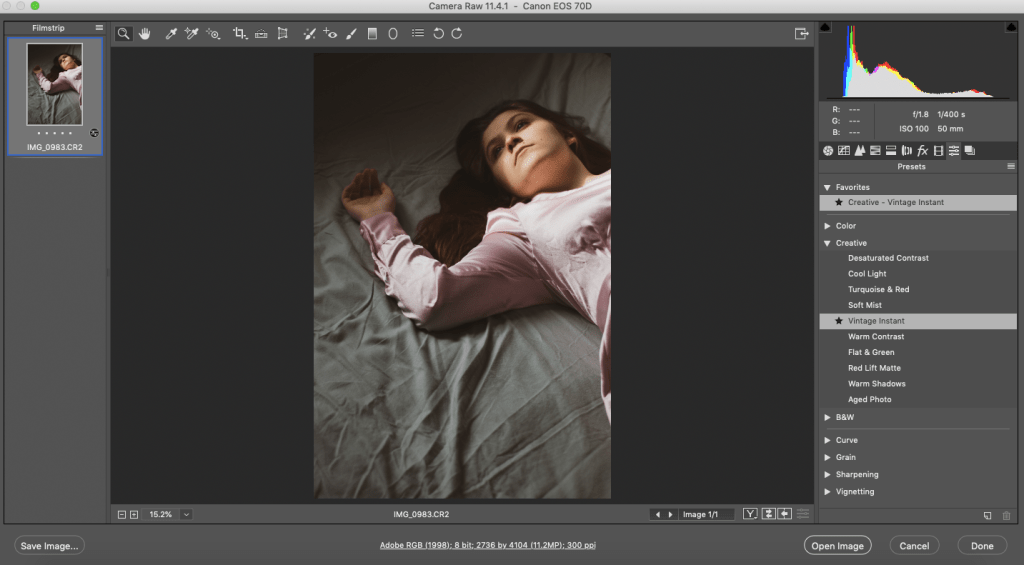Select the Graduated Filter tool

[372, 33]
